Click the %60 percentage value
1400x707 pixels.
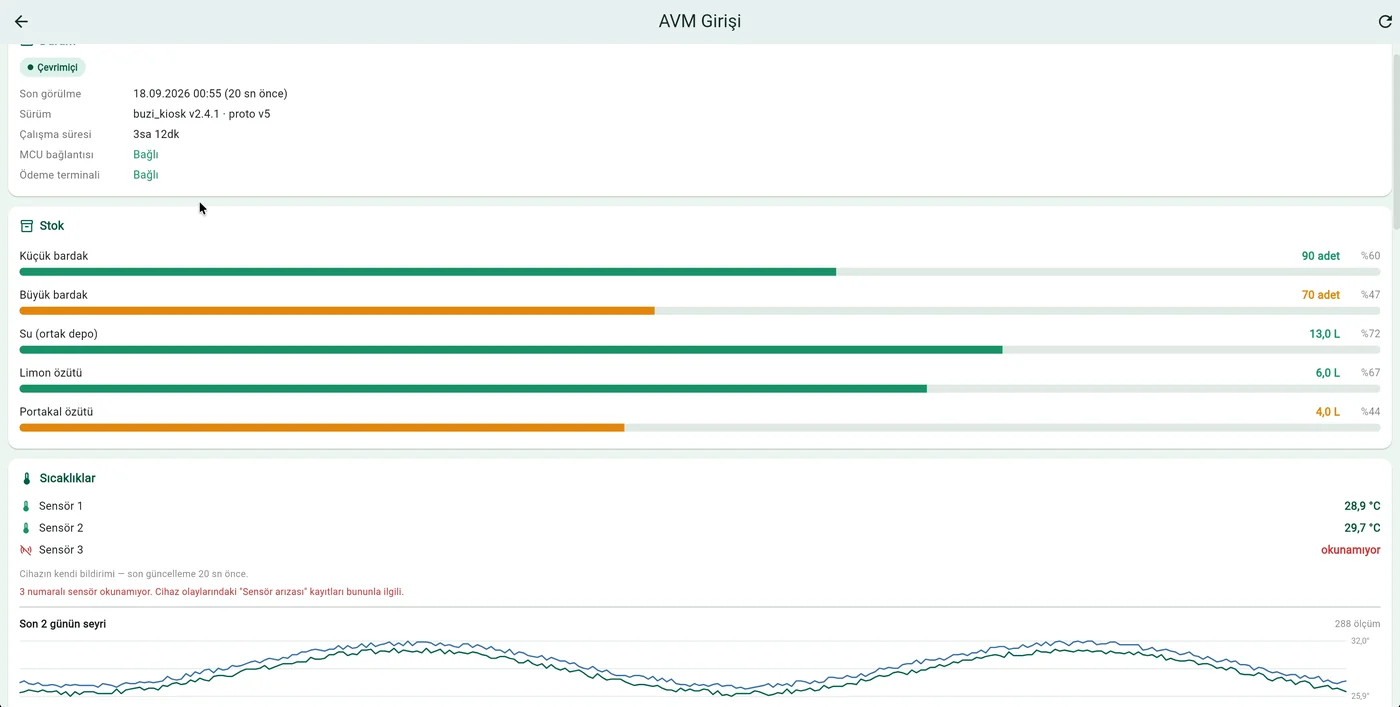(1370, 256)
